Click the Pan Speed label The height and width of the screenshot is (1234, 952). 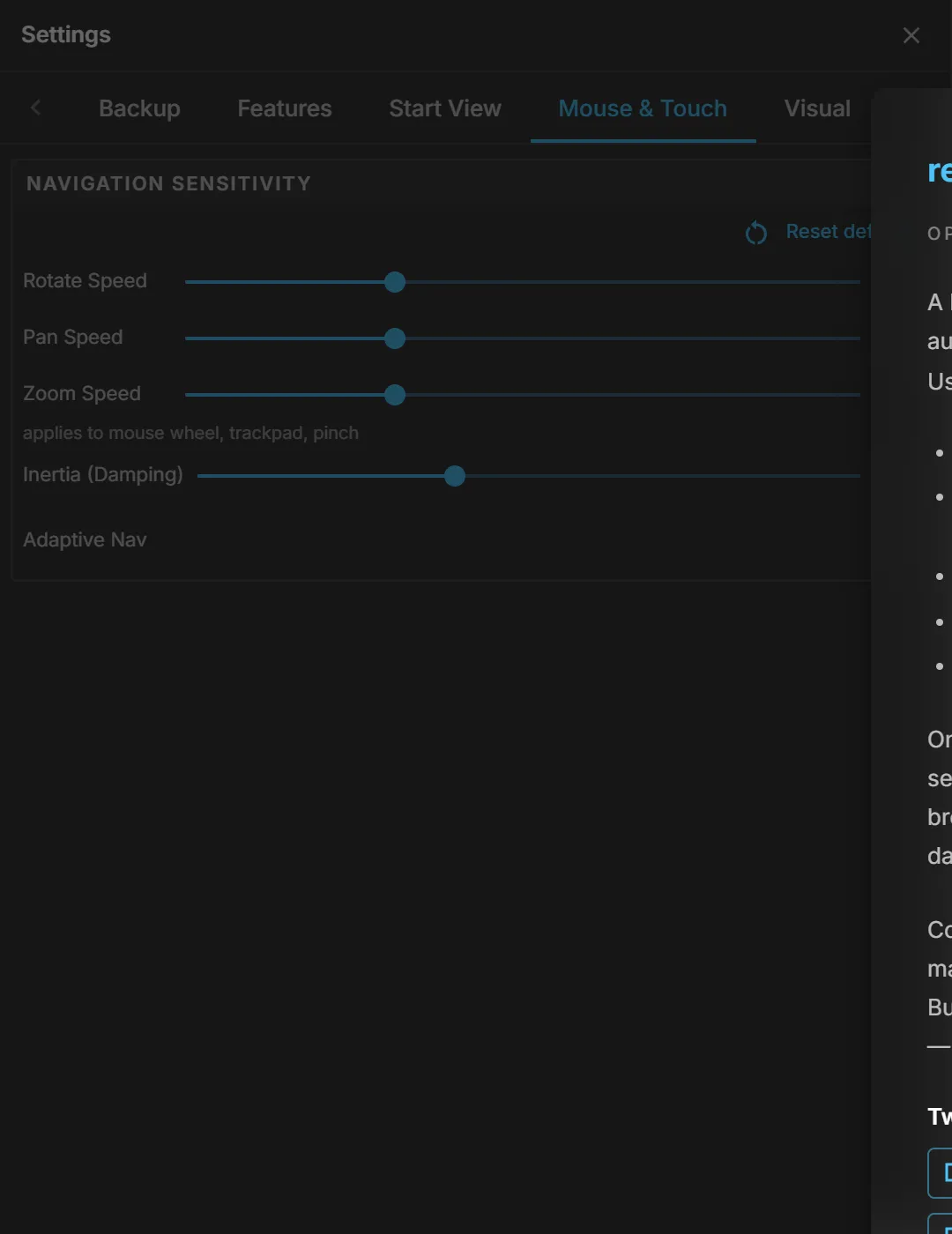(x=72, y=337)
